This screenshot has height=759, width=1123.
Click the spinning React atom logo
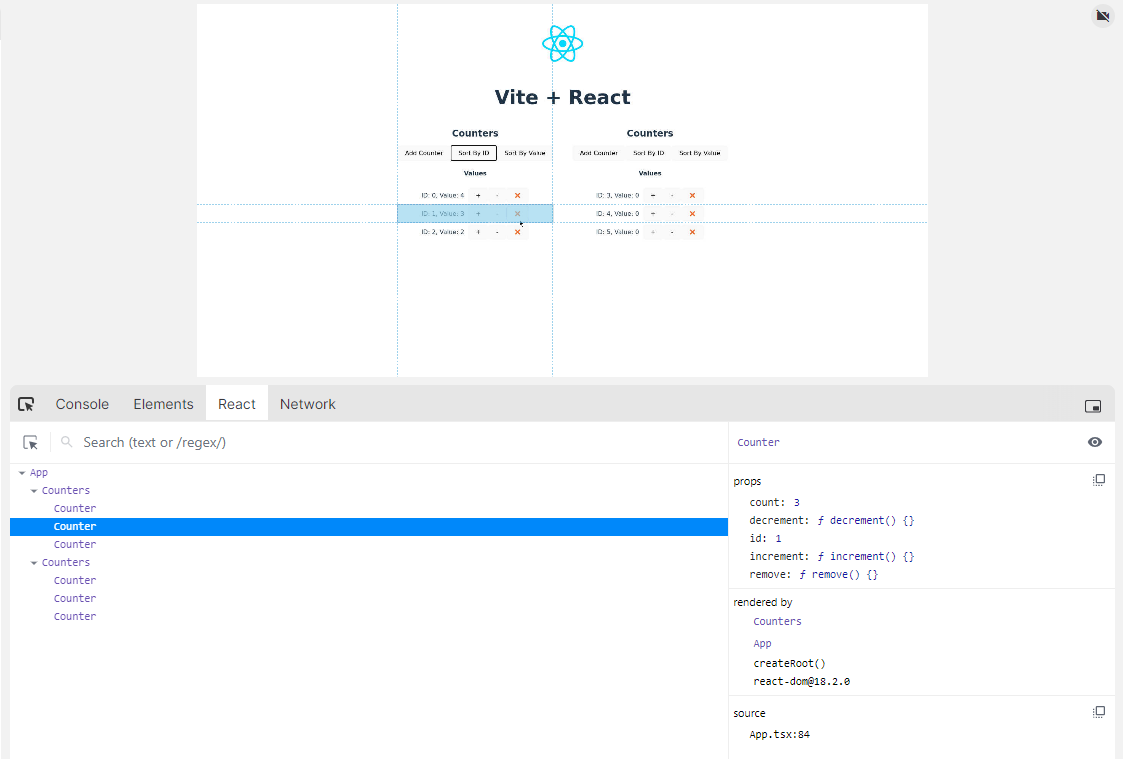562,43
